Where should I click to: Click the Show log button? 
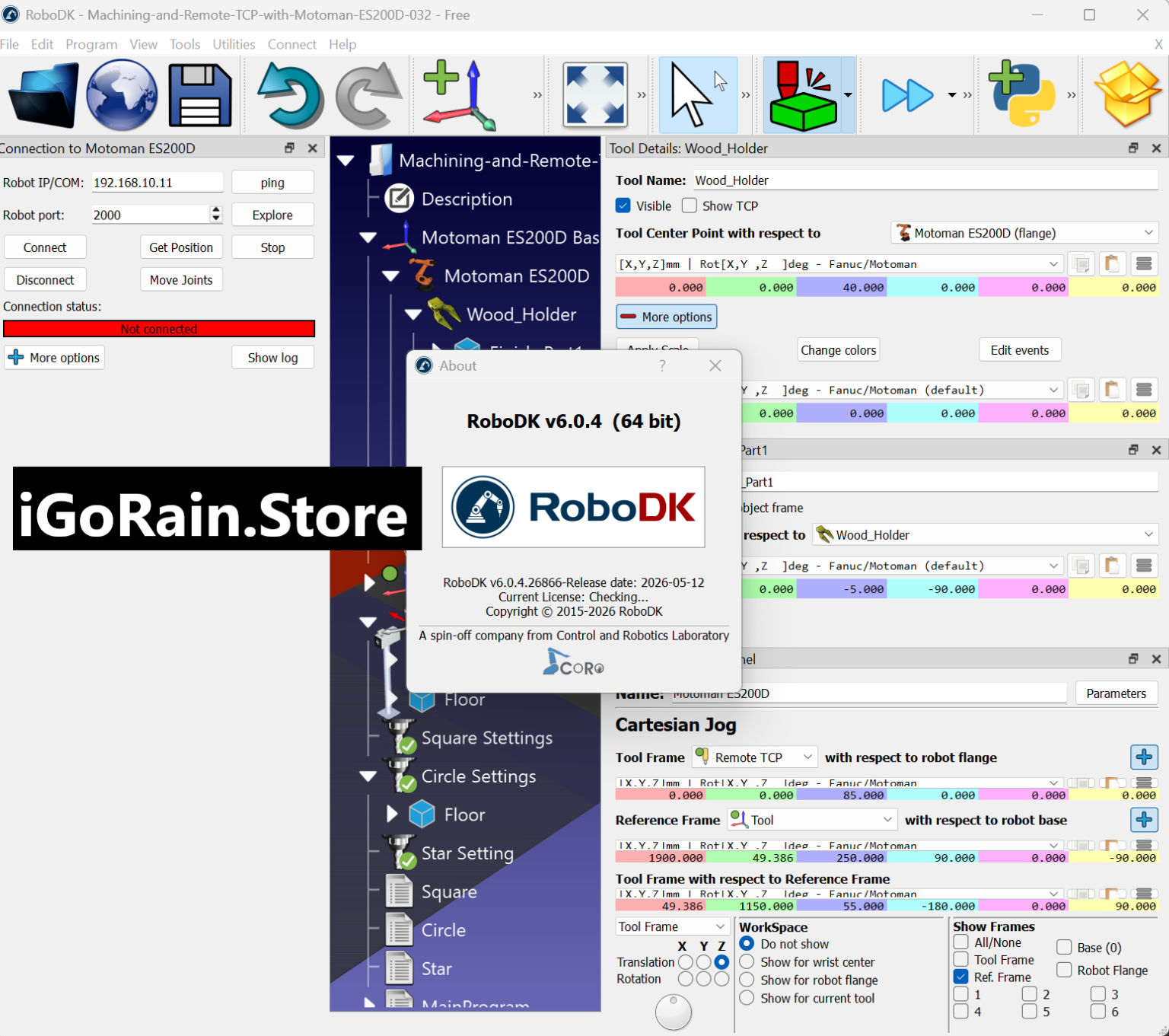coord(272,357)
